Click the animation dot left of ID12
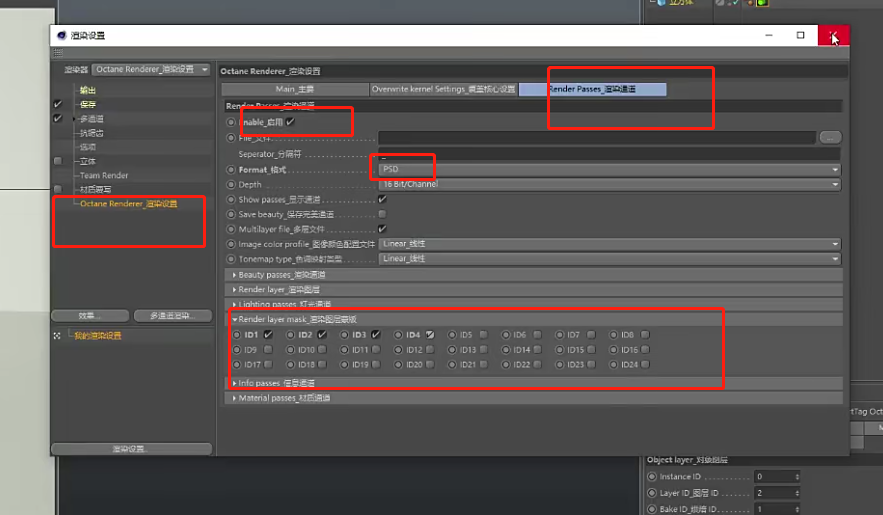This screenshot has width=883, height=515. coord(398,350)
